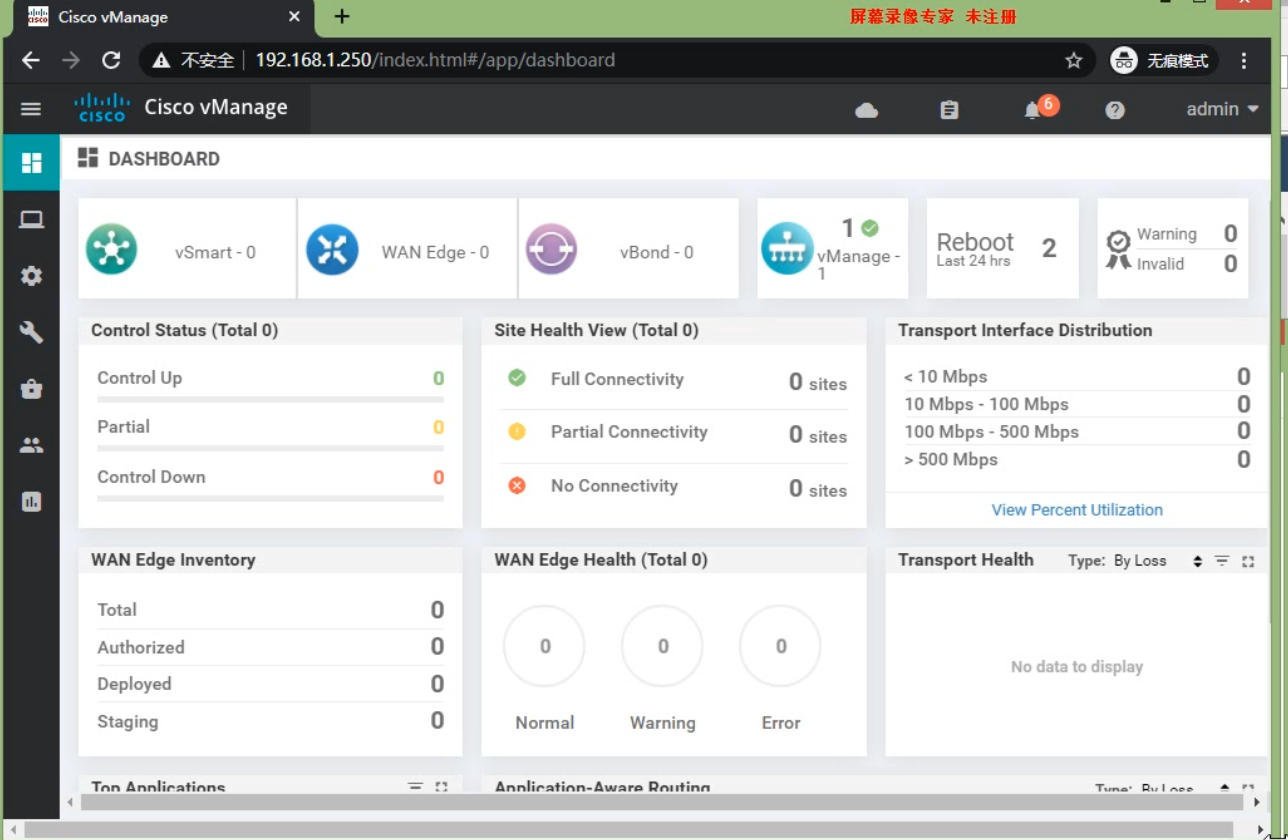Viewport: 1288px width, 840px height.
Task: Open the Monitor sidebar icon
Action: (31, 220)
